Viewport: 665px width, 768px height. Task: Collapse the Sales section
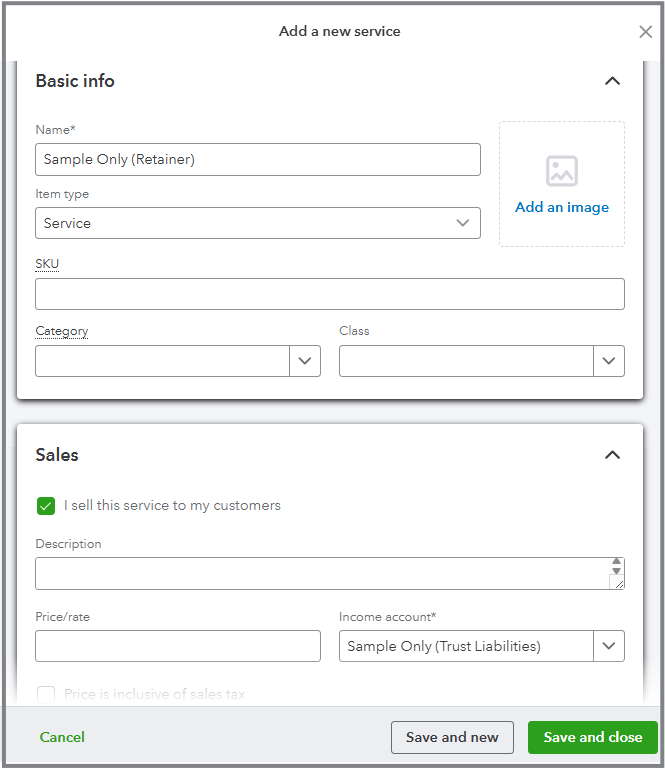(x=613, y=455)
